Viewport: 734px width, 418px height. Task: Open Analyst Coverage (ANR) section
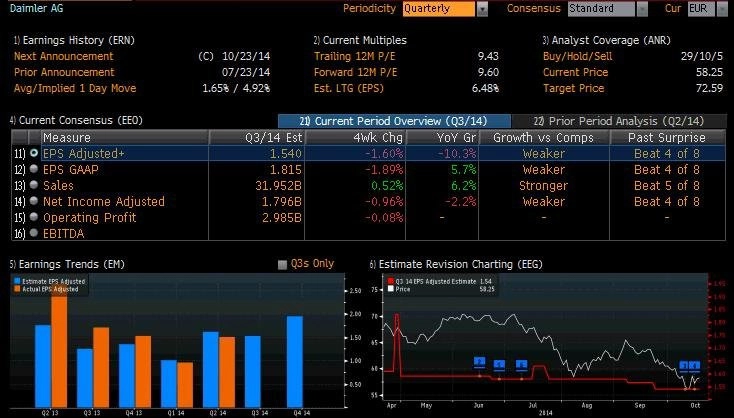point(607,40)
